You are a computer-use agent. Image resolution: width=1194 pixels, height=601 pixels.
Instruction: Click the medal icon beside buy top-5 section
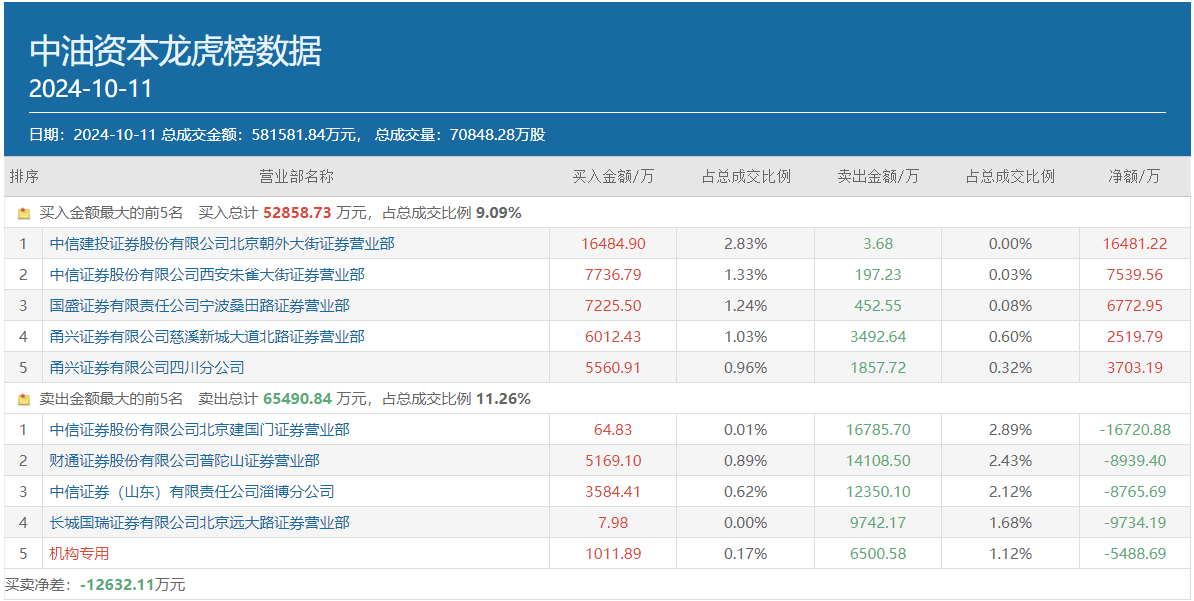[x=22, y=212]
